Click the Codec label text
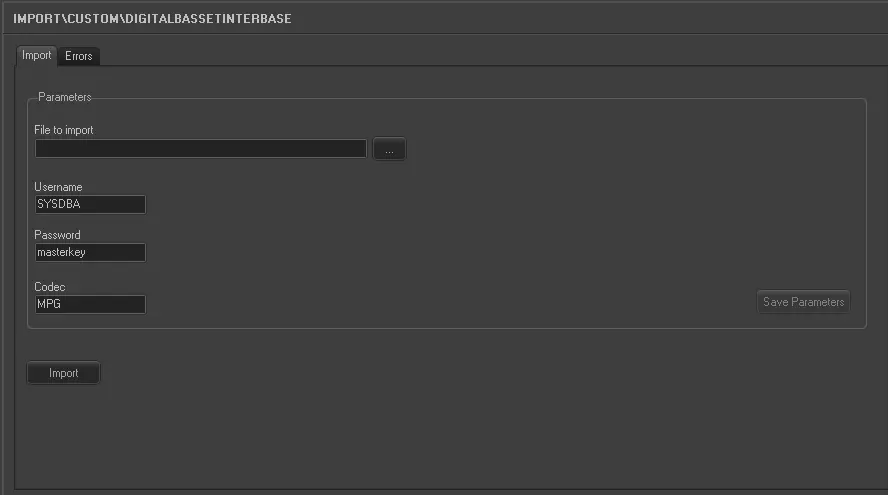The image size is (888, 495). (49, 287)
